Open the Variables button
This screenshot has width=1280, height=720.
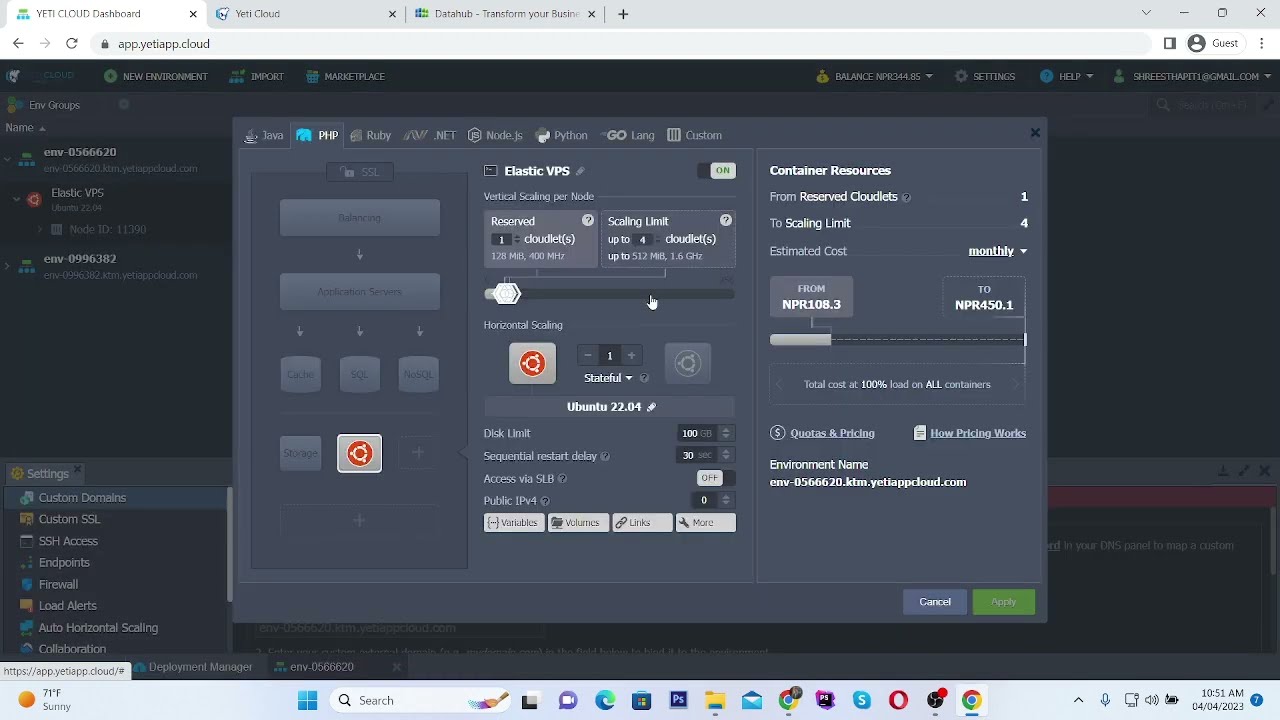click(514, 523)
